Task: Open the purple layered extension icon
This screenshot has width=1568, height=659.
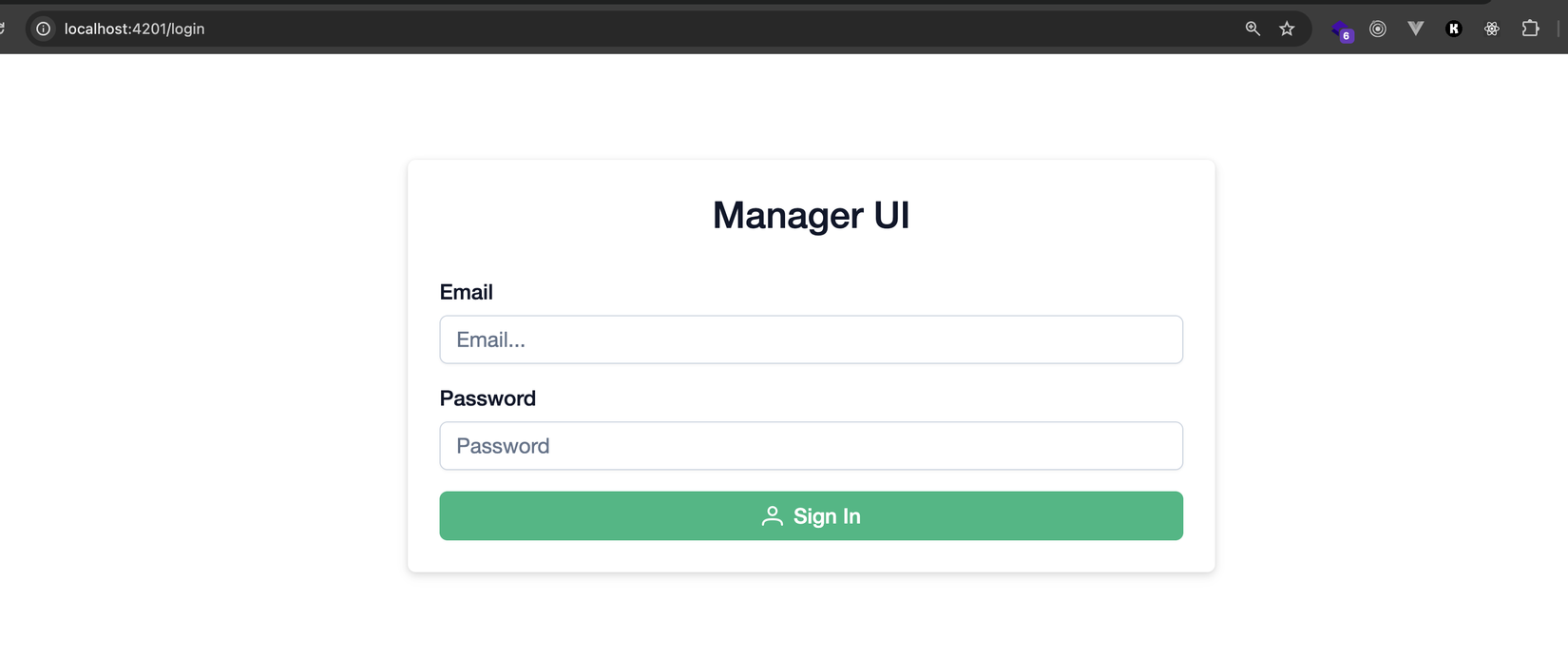Action: point(1338,28)
